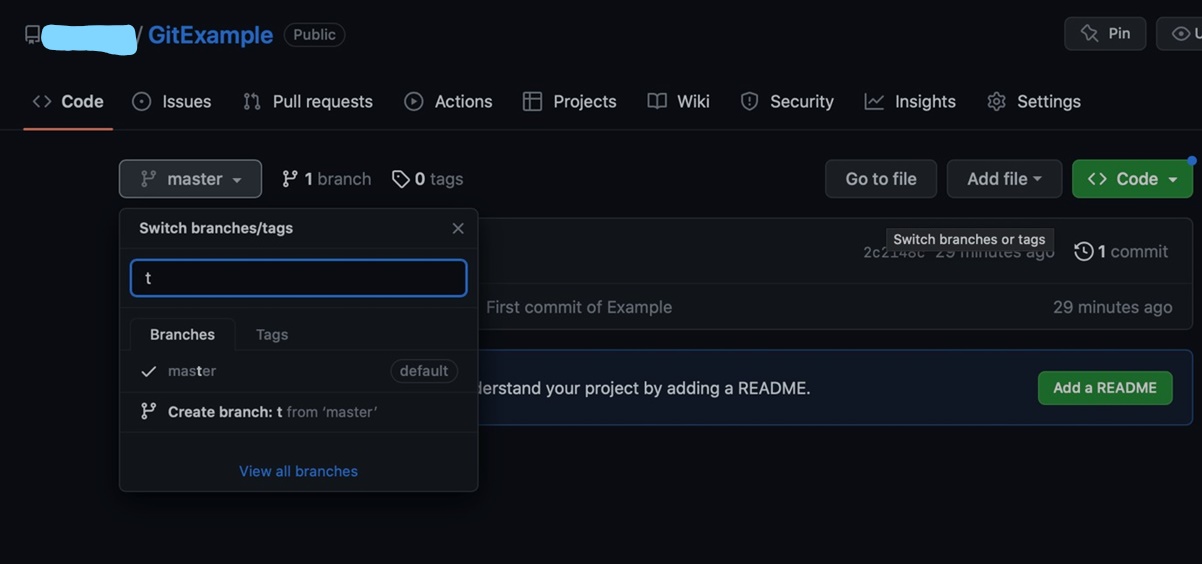This screenshot has height=564, width=1202.
Task: Open the green Code dropdown
Action: pos(1132,179)
